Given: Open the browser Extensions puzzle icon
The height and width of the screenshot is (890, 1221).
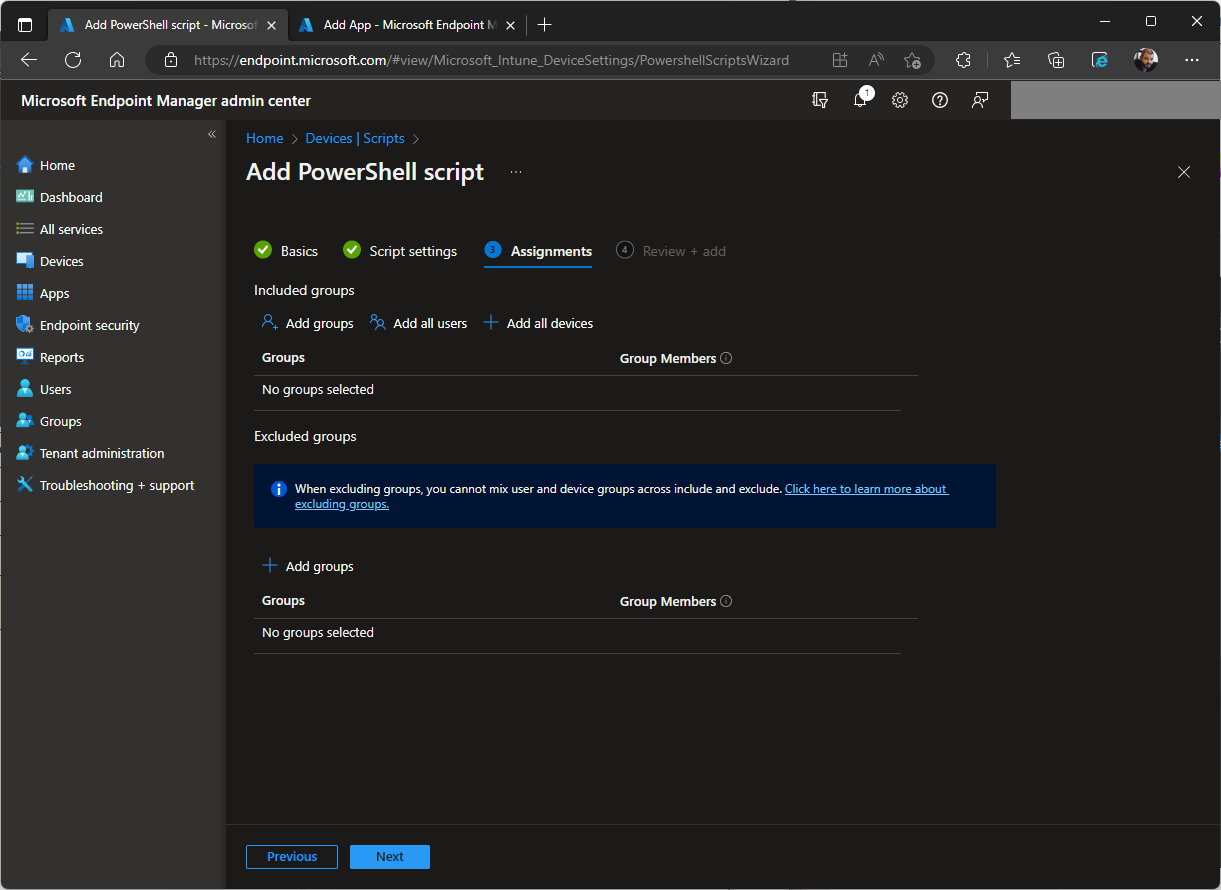Looking at the screenshot, I should tap(963, 60).
